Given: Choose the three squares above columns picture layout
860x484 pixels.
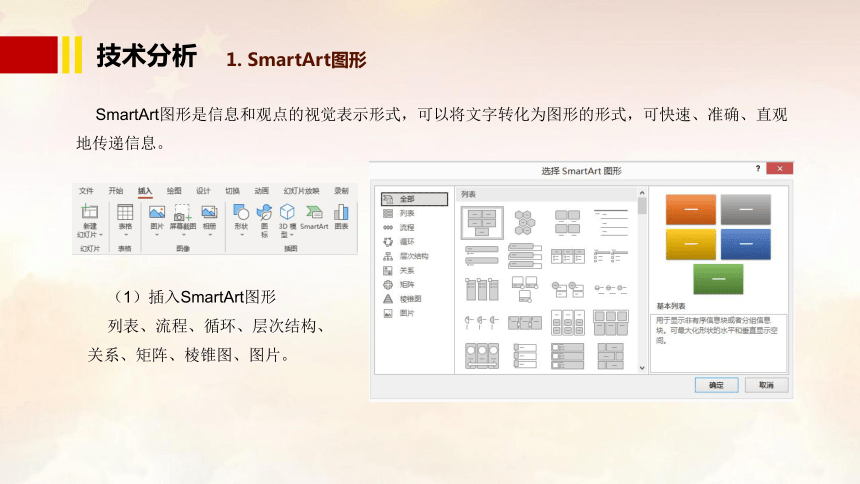Looking at the screenshot, I should (x=610, y=323).
